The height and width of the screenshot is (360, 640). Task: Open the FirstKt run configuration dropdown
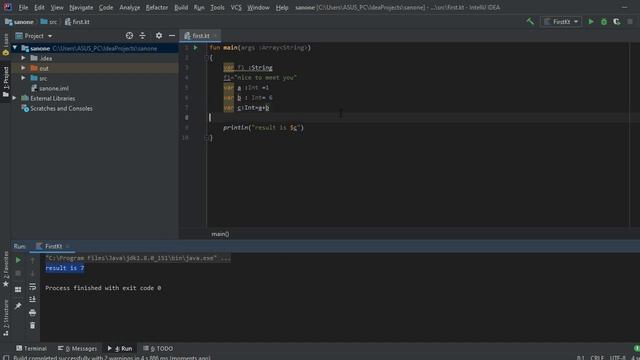point(561,22)
